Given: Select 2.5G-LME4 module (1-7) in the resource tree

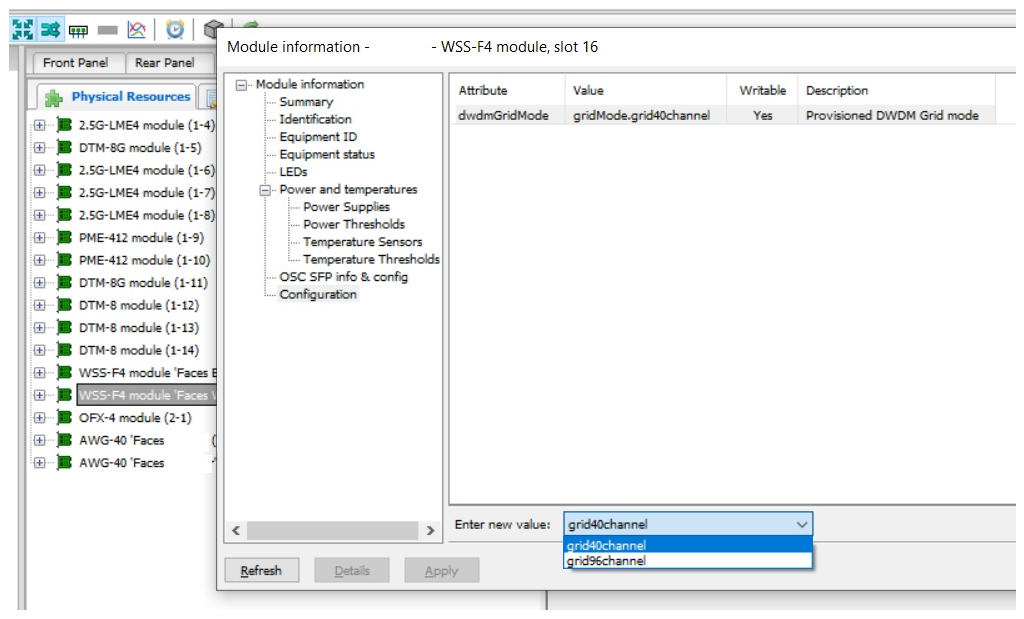Looking at the screenshot, I should (146, 193).
